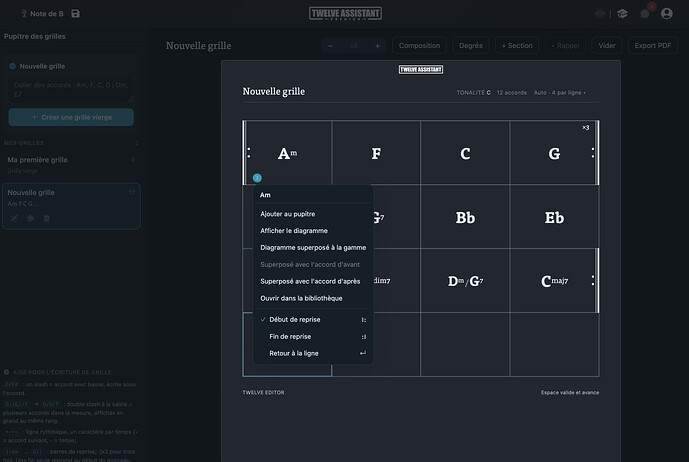Select the Cmaj7 chord cell
This screenshot has width=689, height=462.
[x=554, y=281]
